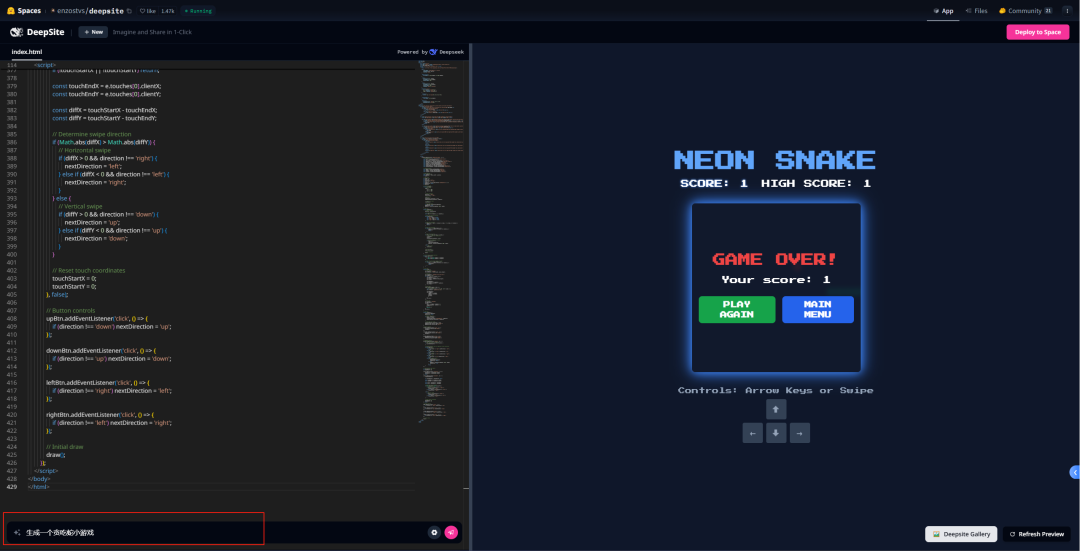Click the '// Initial draw' comment line
The height and width of the screenshot is (551, 1080).
click(x=65, y=446)
